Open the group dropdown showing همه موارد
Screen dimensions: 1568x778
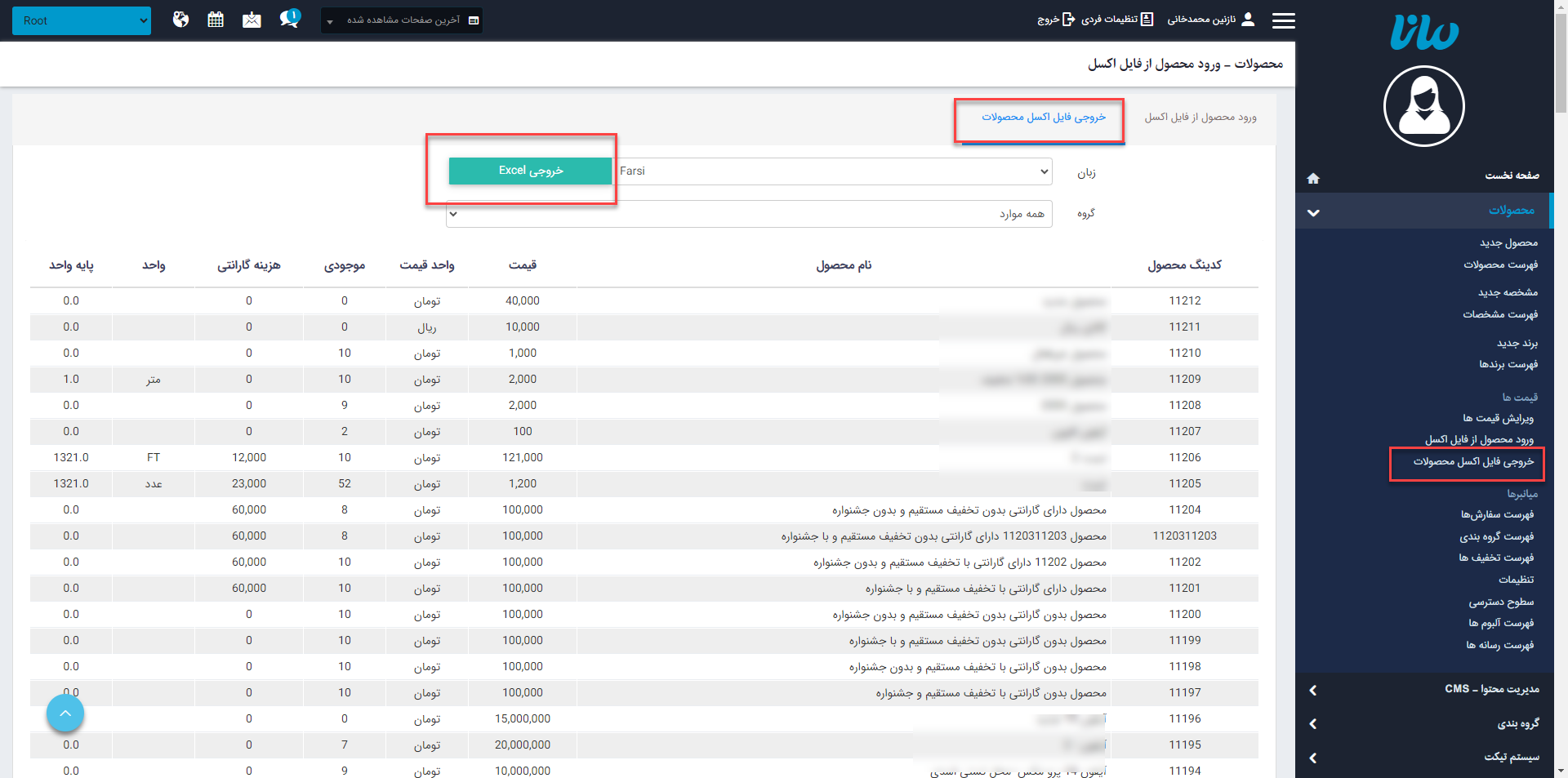tap(749, 214)
